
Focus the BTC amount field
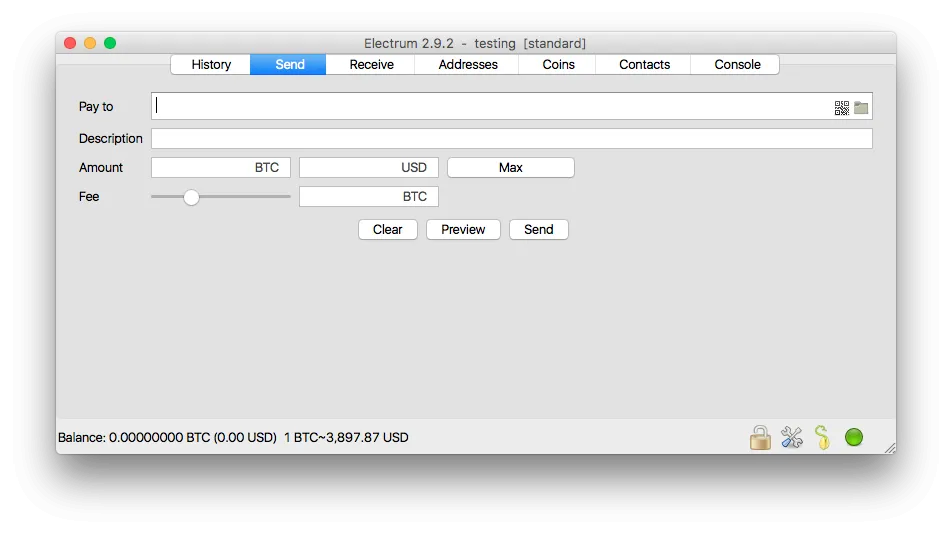[x=221, y=167]
